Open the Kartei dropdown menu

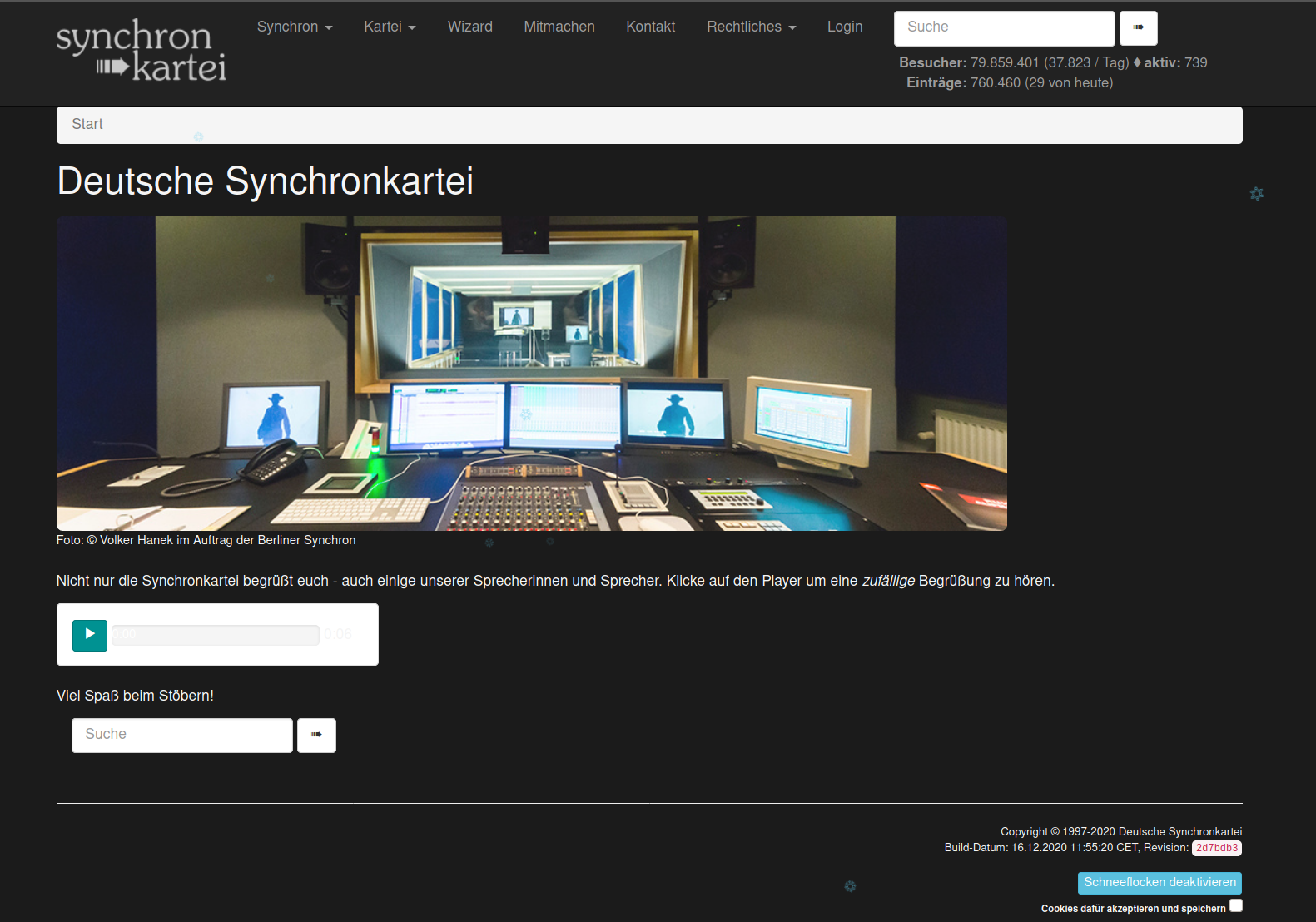(389, 27)
